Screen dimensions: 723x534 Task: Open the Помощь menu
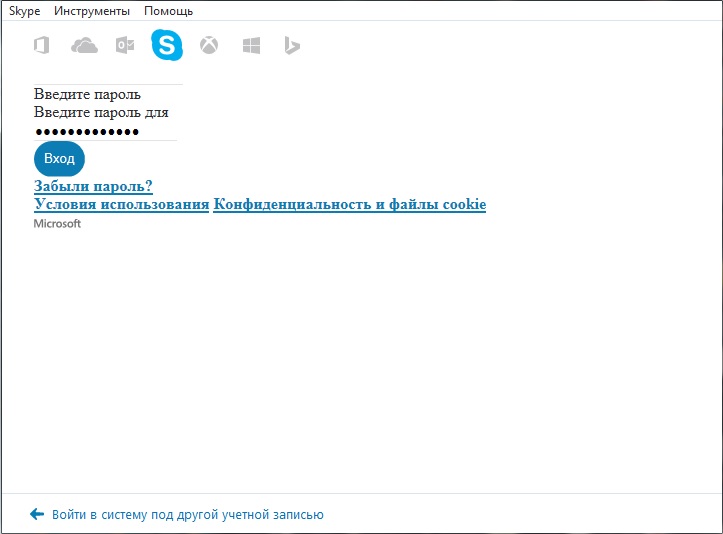[168, 11]
